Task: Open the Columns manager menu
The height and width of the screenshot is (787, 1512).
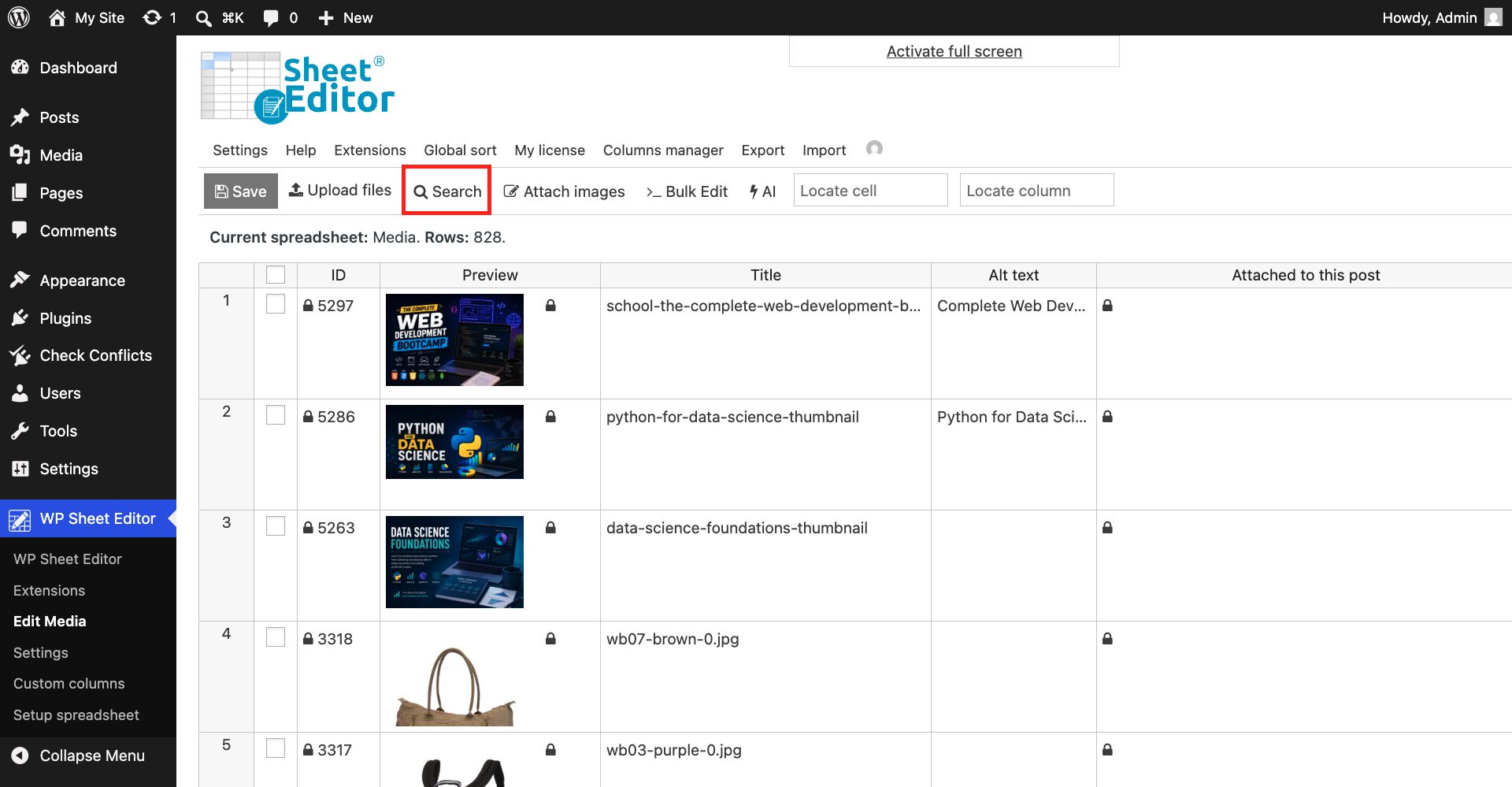Action: pyautogui.click(x=663, y=150)
